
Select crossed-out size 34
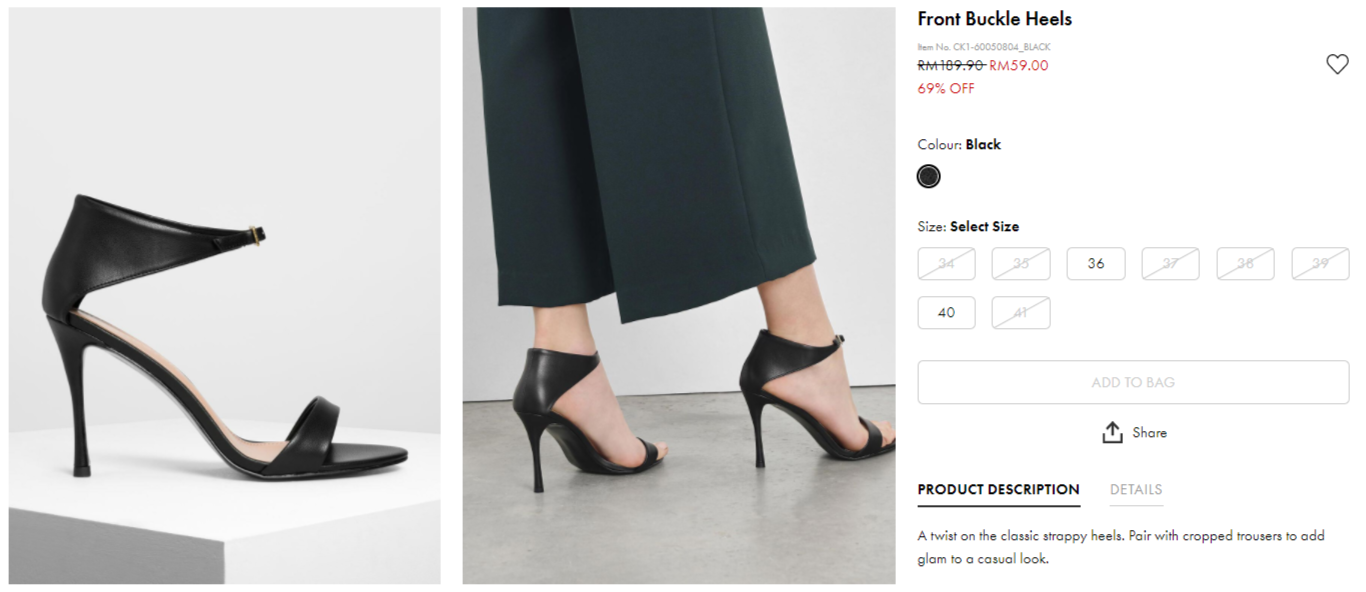[x=946, y=264]
